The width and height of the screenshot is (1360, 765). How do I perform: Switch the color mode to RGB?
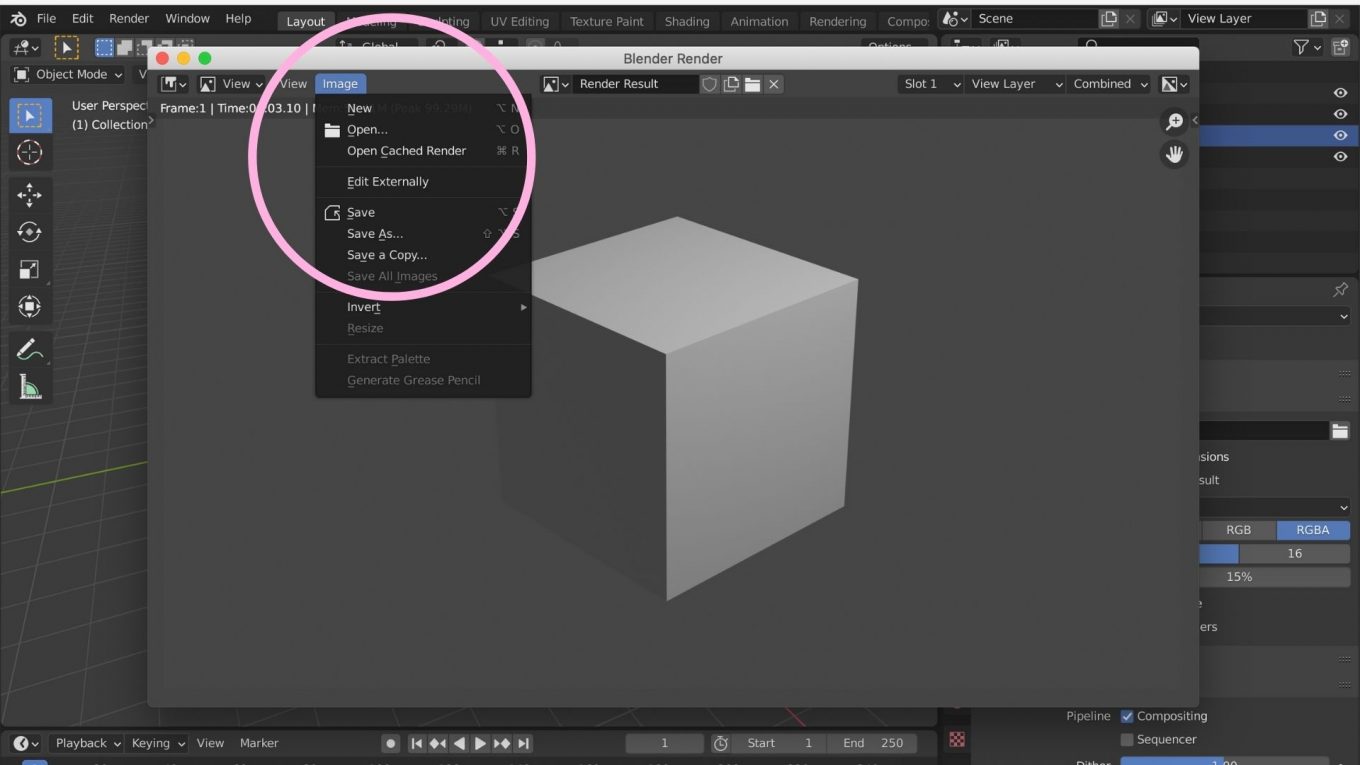[x=1239, y=530]
